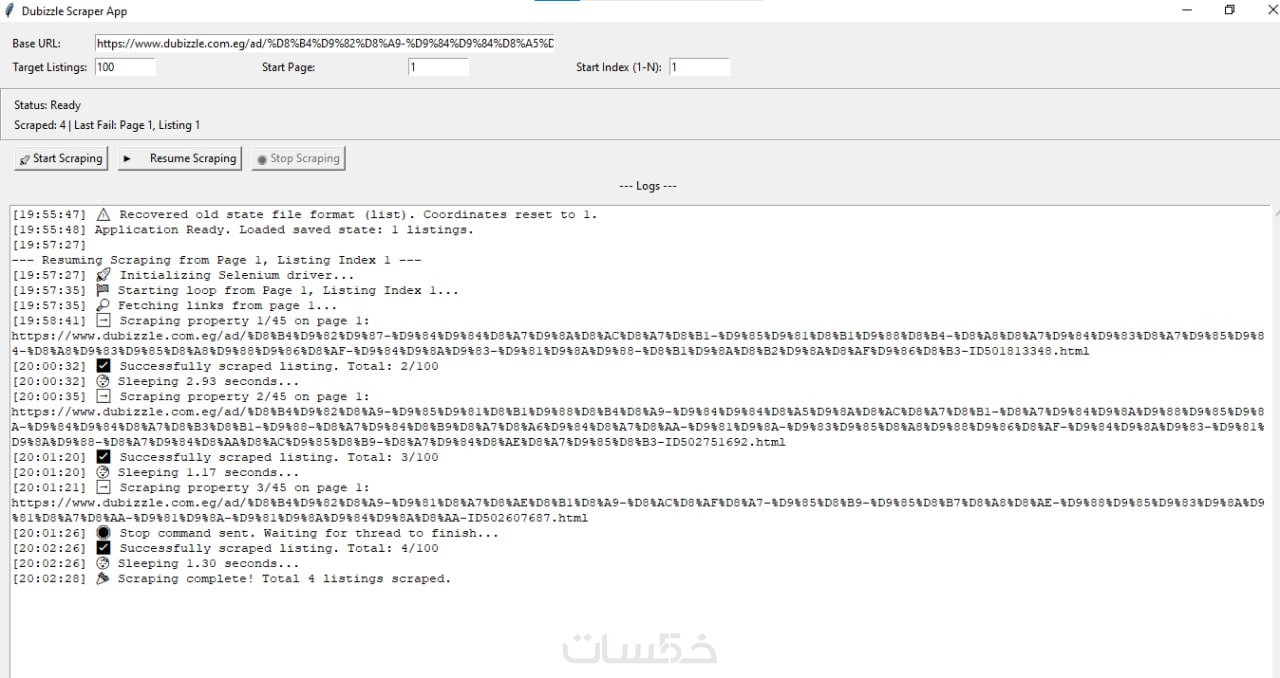Restore down the scraper window
The height and width of the screenshot is (678, 1280).
pos(1230,10)
